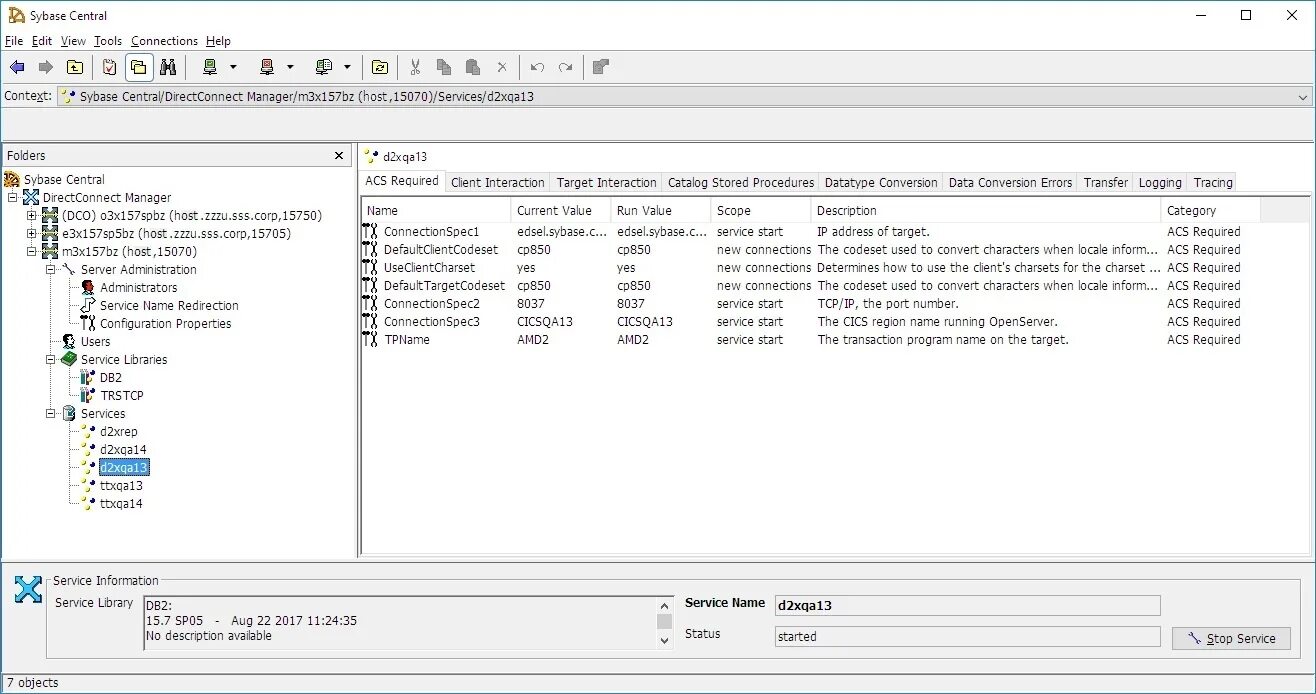Open the Context path dropdown
The image size is (1316, 694).
pyautogui.click(x=1303, y=97)
